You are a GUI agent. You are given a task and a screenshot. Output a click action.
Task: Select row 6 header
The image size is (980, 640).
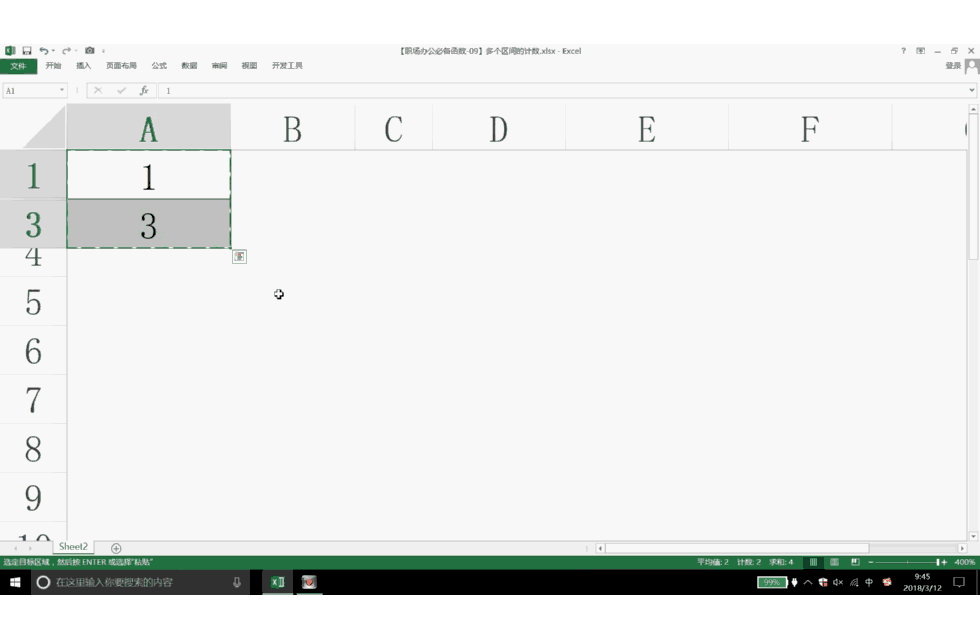pyautogui.click(x=33, y=351)
